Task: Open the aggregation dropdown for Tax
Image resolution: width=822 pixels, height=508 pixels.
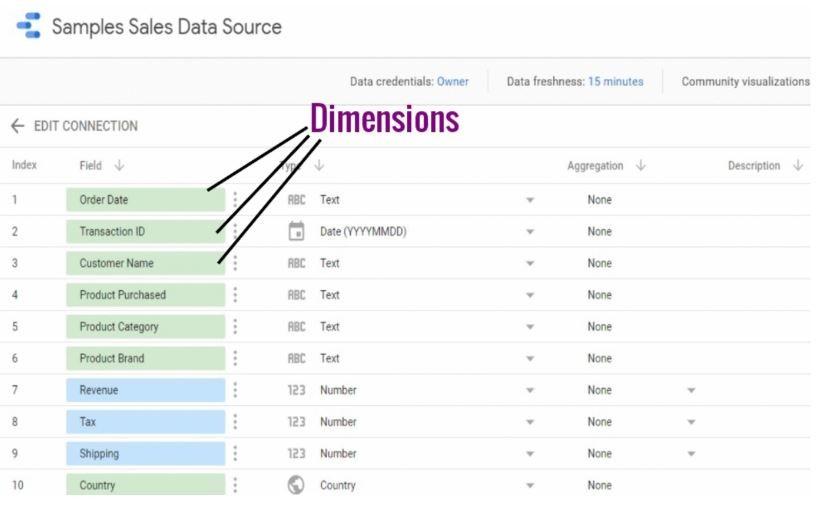Action: [x=691, y=422]
